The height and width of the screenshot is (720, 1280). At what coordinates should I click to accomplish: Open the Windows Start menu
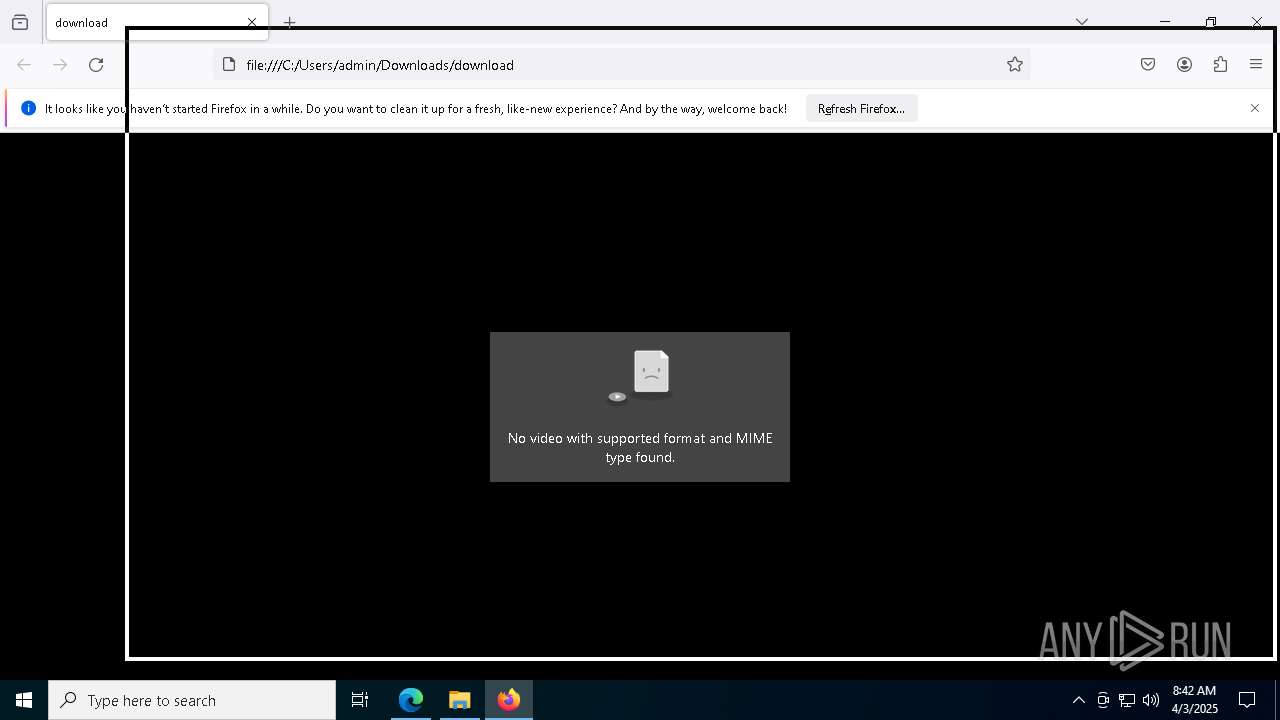point(24,700)
